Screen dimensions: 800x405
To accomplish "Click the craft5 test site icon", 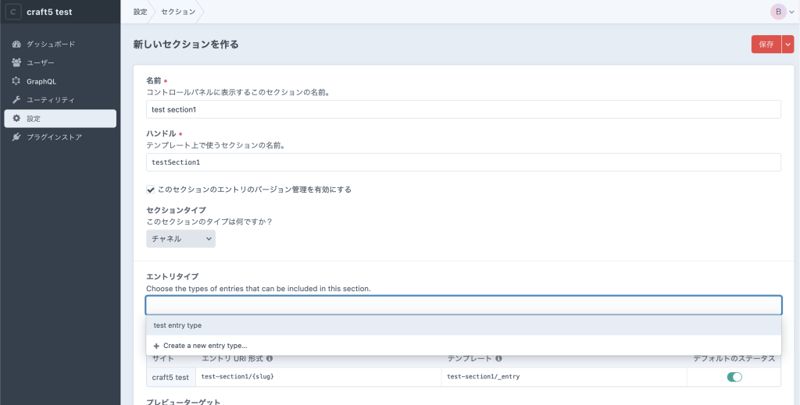I will 14,12.
